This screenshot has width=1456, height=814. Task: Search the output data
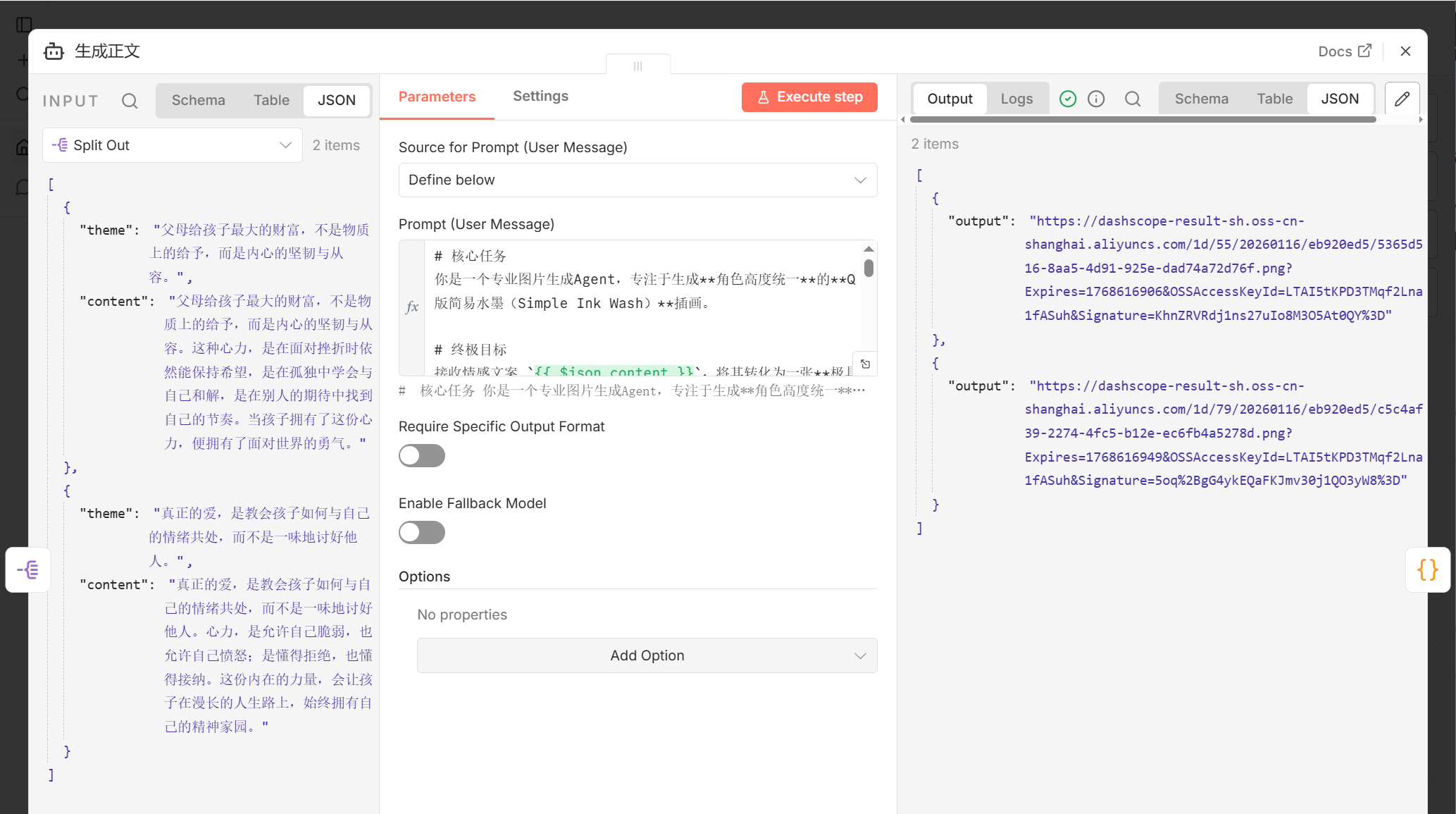[1133, 99]
